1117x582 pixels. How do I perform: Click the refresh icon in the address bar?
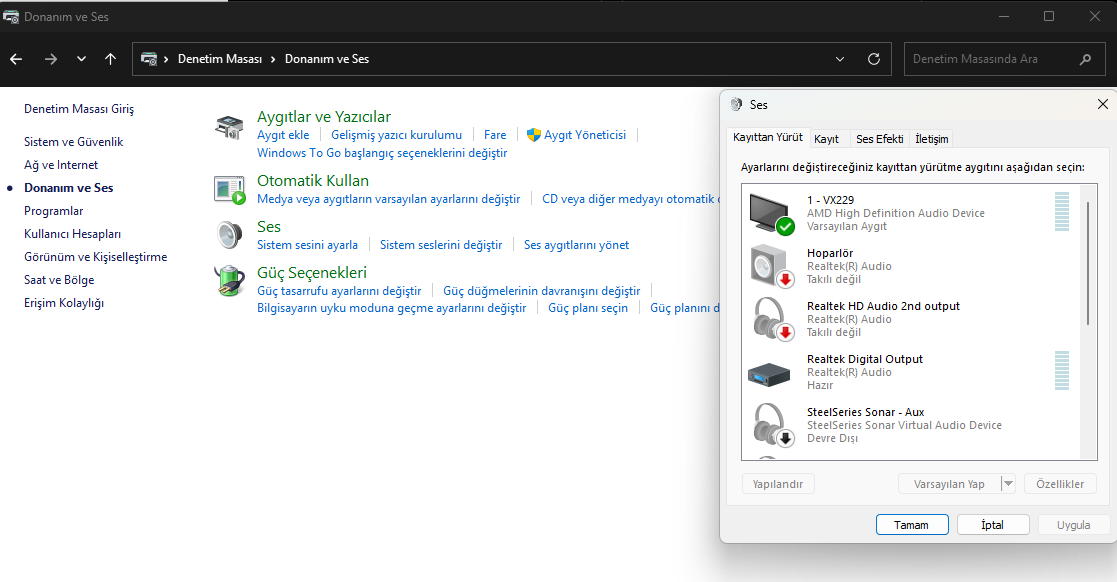(x=874, y=59)
